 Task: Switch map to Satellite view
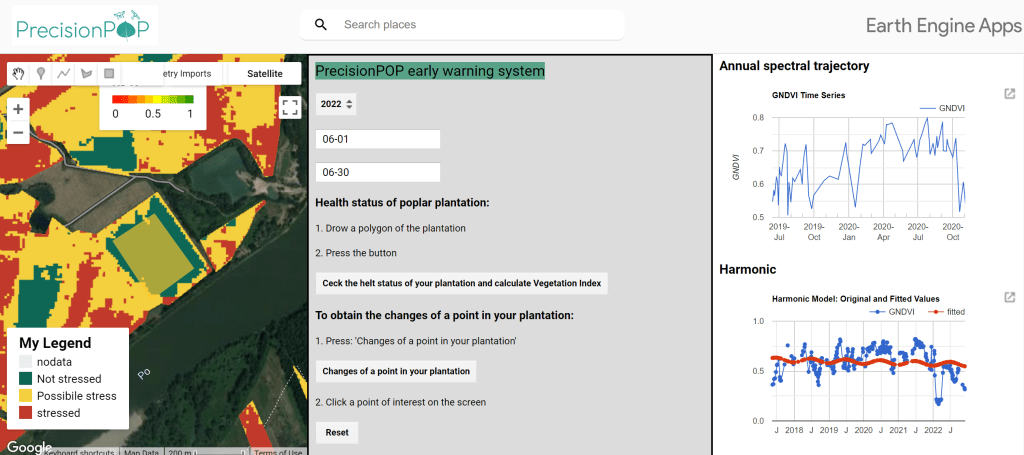[265, 74]
